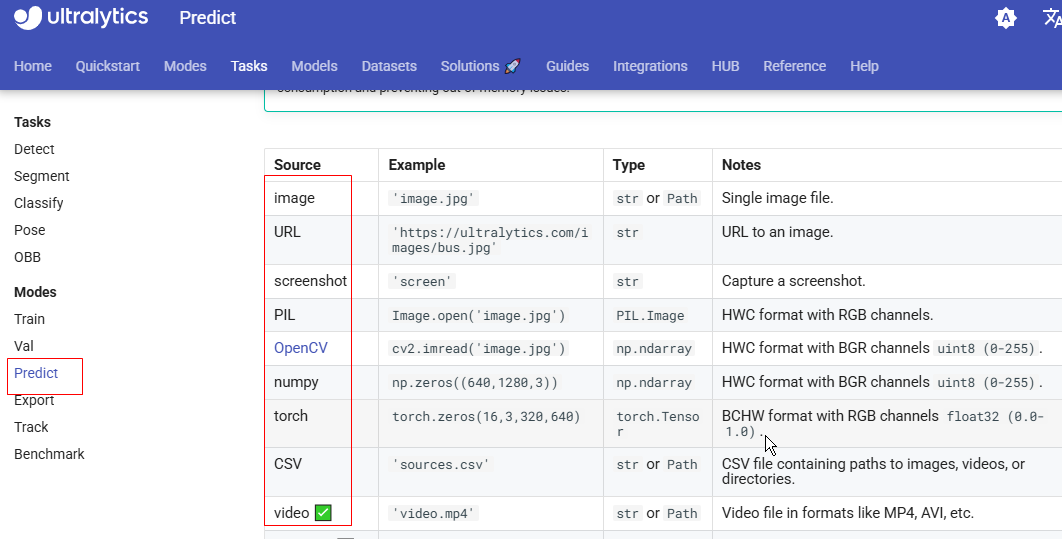Click the Predict page title in header

coord(207,18)
